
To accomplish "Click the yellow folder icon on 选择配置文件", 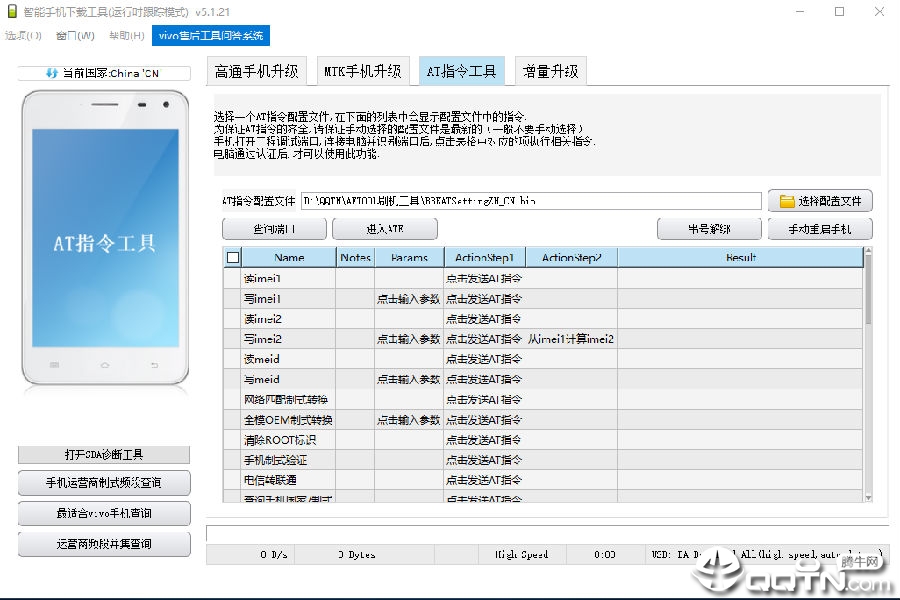I will pyautogui.click(x=787, y=201).
